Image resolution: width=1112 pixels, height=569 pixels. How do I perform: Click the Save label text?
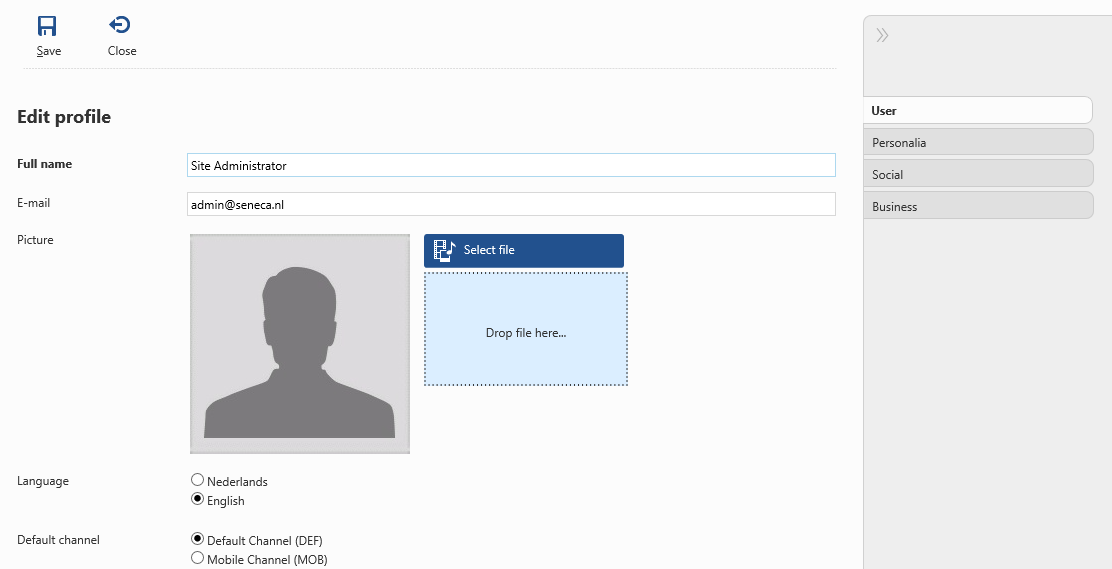[x=49, y=51]
